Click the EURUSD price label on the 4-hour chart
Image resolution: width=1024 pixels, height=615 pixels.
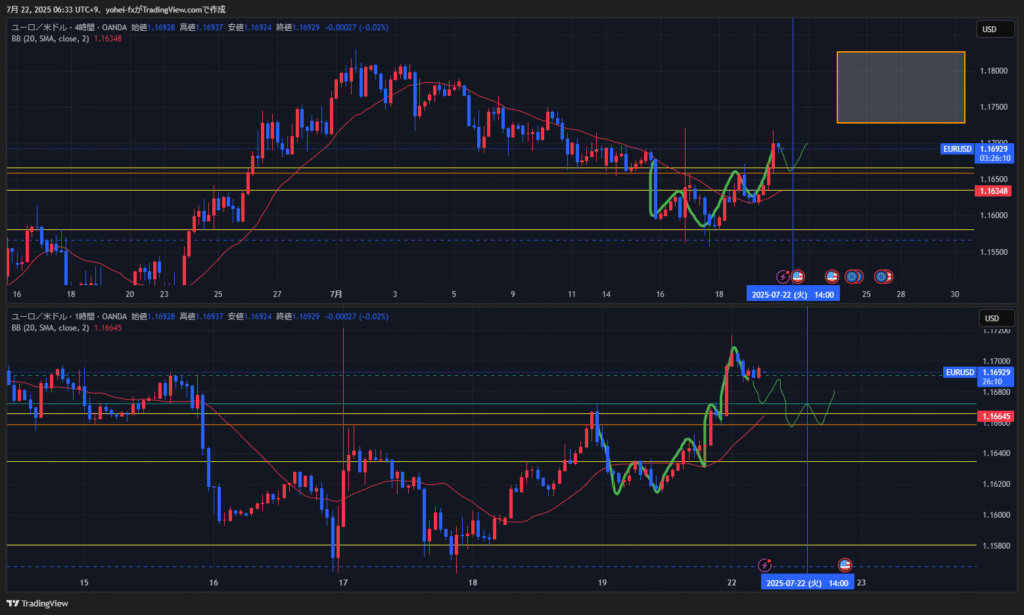[x=957, y=149]
